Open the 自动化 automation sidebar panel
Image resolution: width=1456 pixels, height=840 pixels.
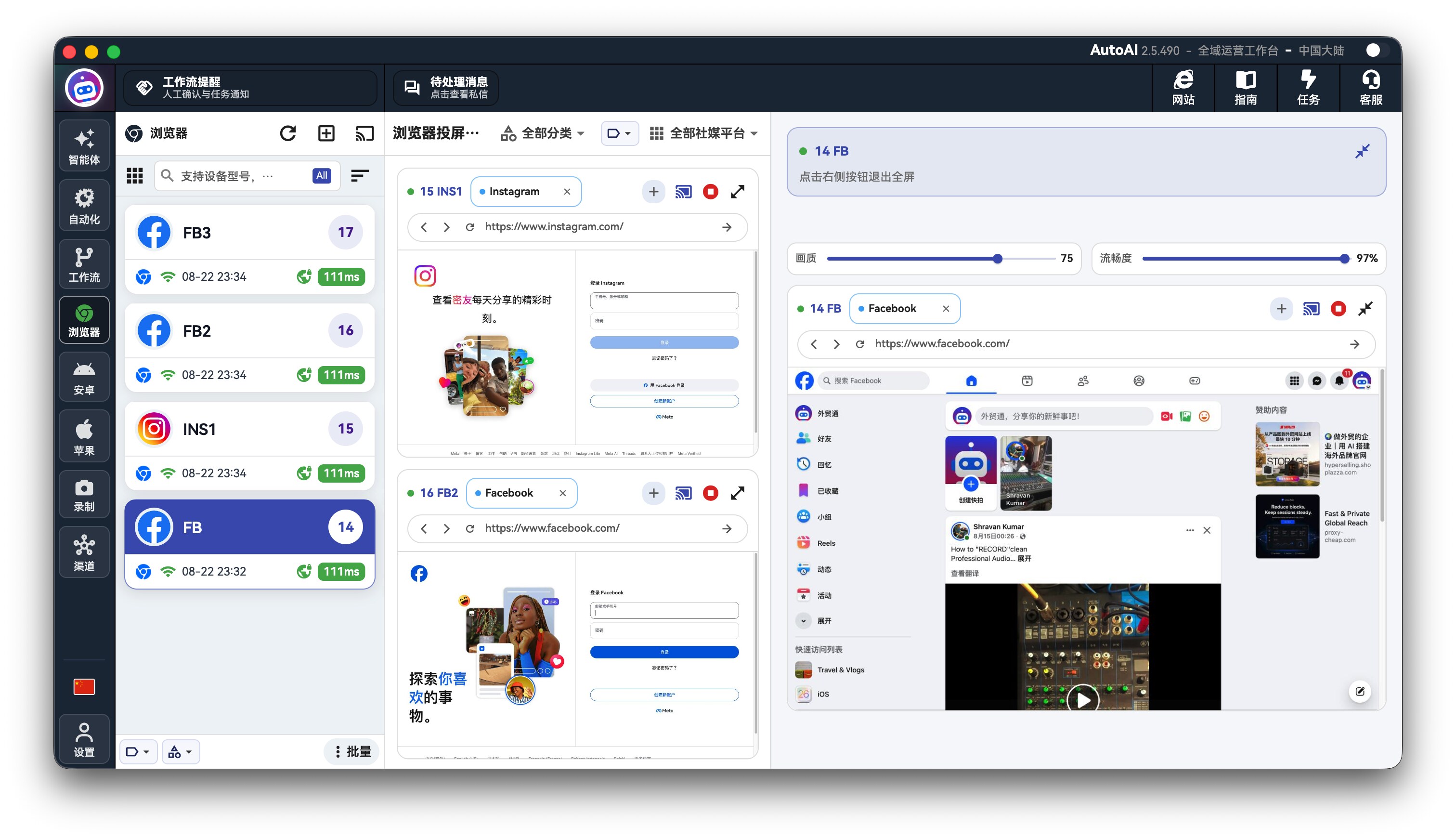coord(84,206)
